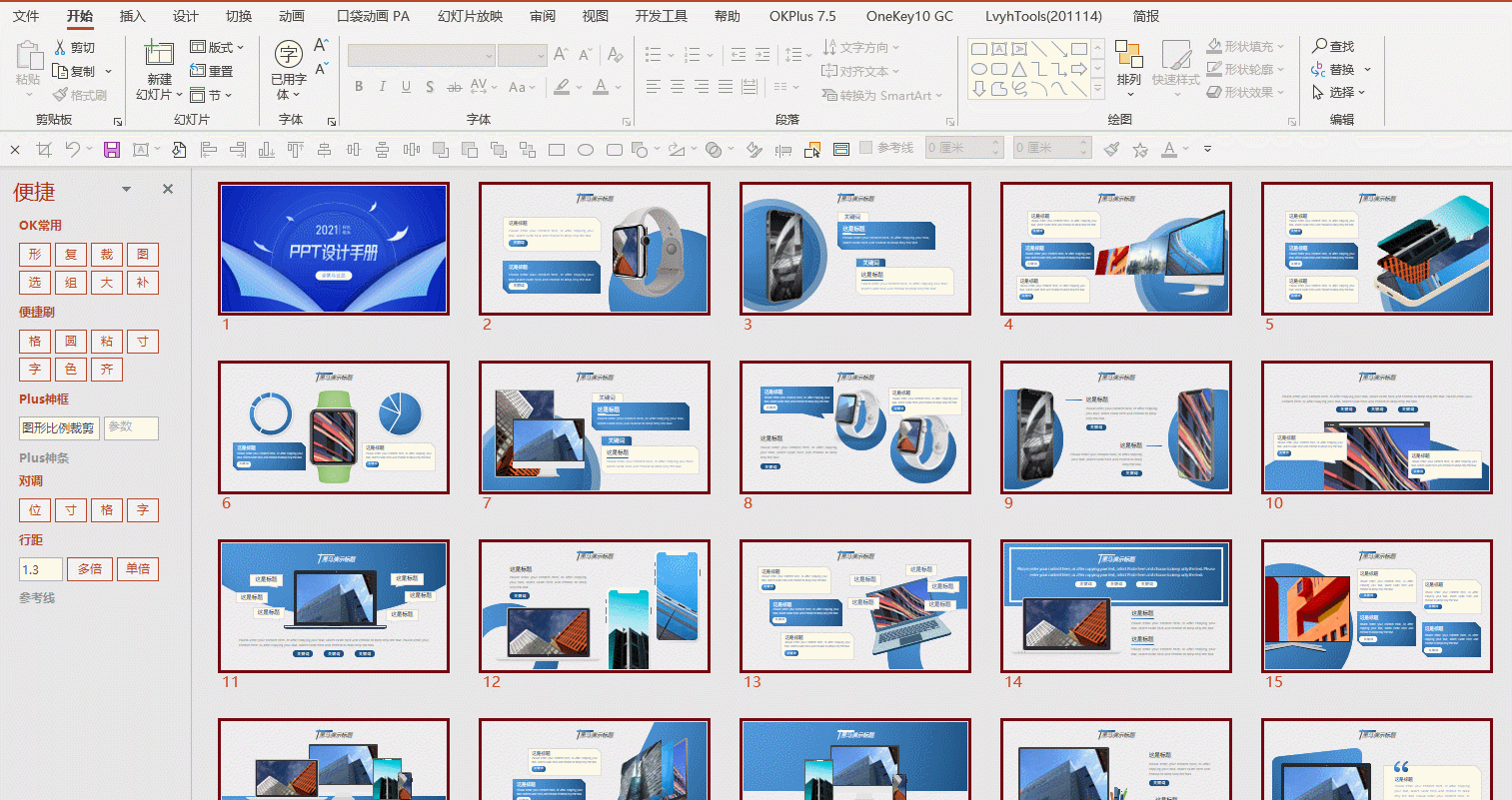Click the Clear Formatting eraser icon
Screen dimensions: 1512x800
pyautogui.click(x=616, y=55)
